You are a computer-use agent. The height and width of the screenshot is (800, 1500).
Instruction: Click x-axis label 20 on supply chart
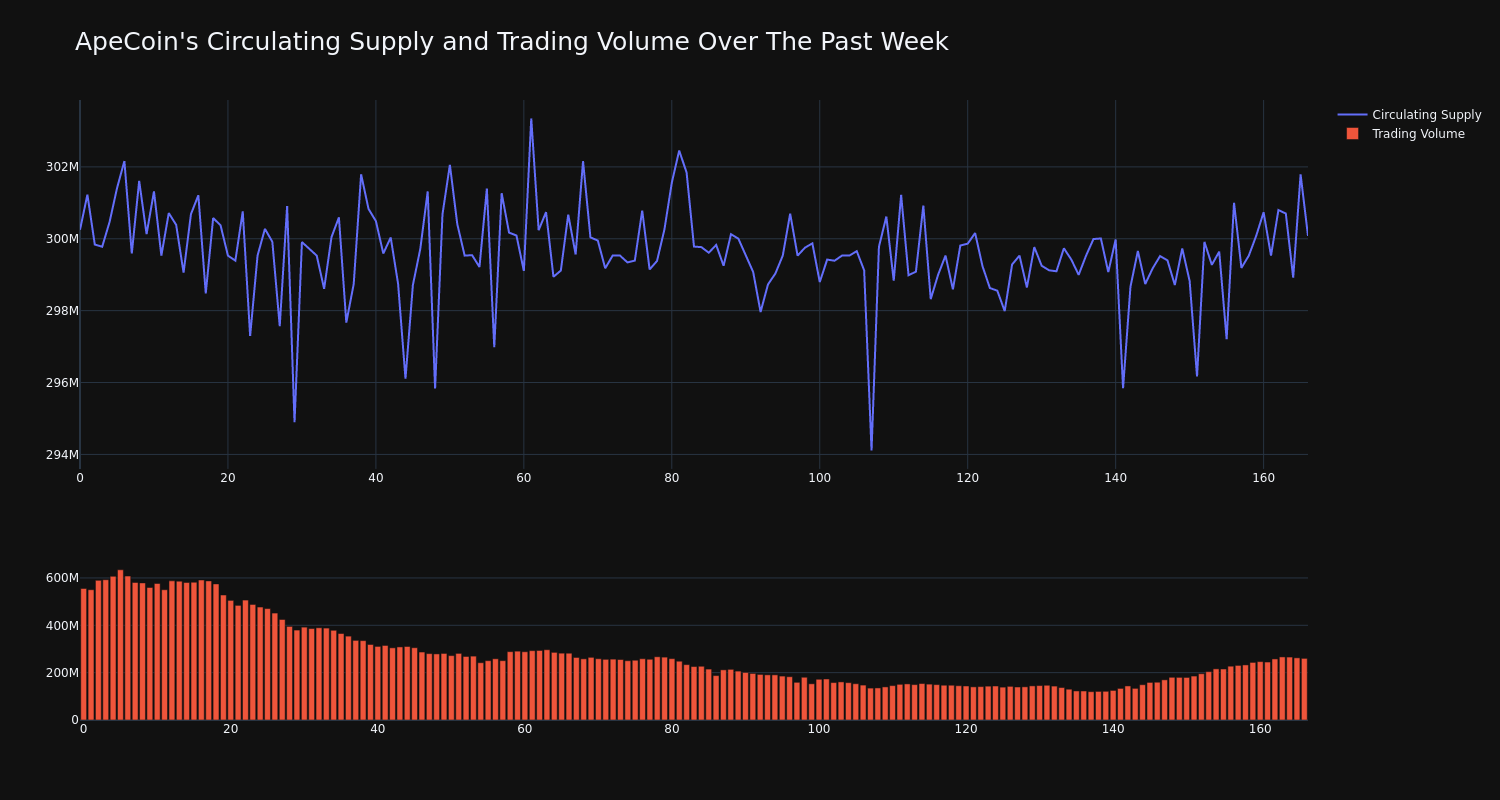pos(228,478)
